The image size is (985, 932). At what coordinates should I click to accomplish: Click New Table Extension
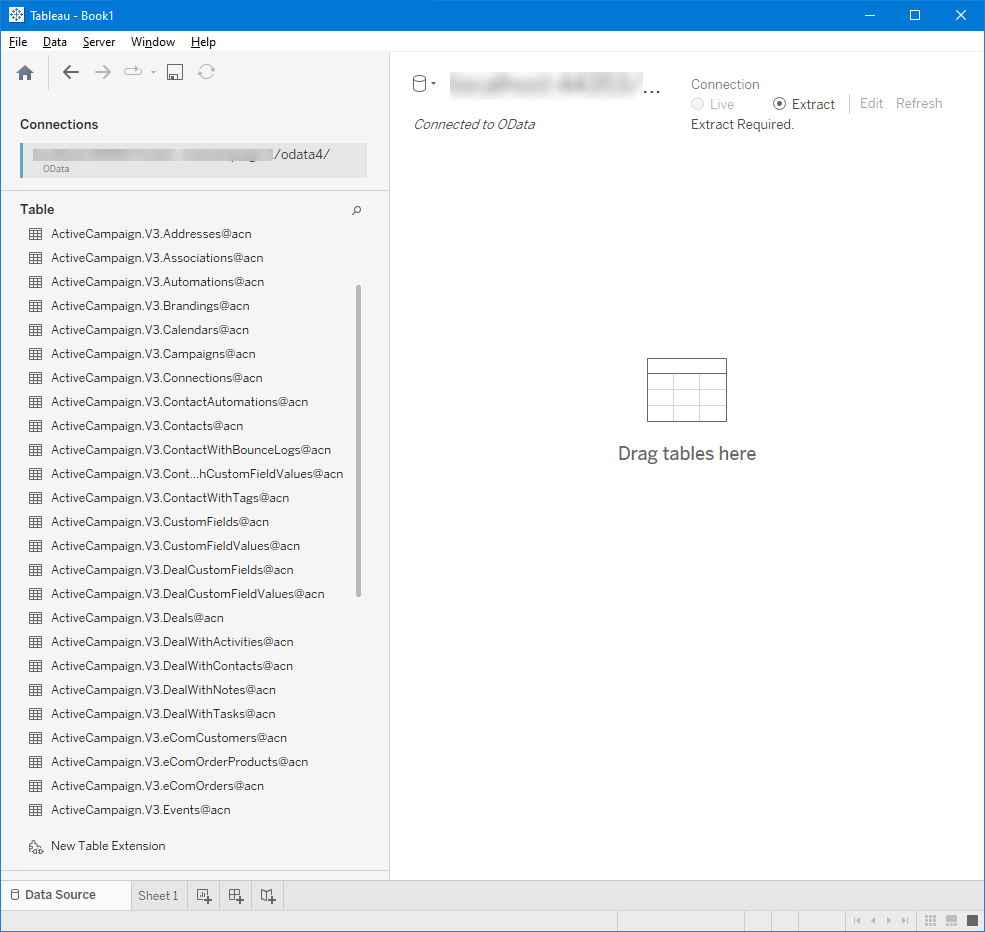(x=106, y=845)
